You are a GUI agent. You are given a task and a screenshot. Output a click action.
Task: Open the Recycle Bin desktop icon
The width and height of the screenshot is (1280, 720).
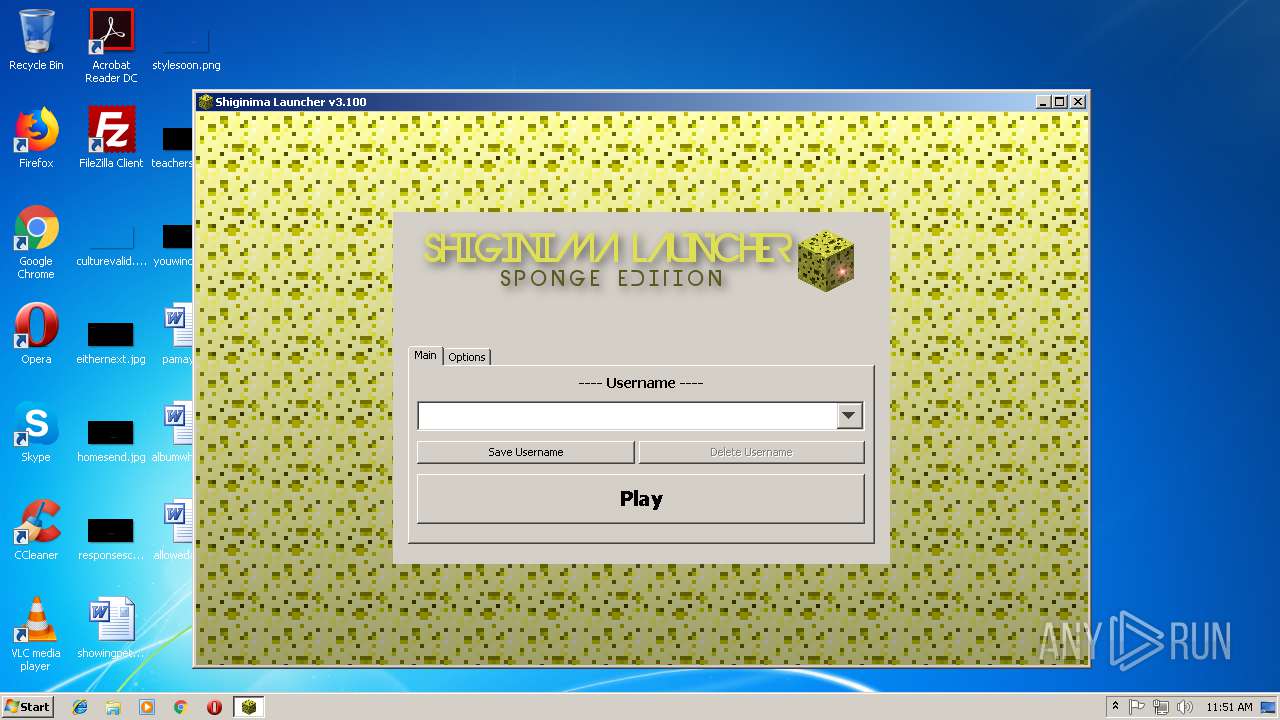36,40
